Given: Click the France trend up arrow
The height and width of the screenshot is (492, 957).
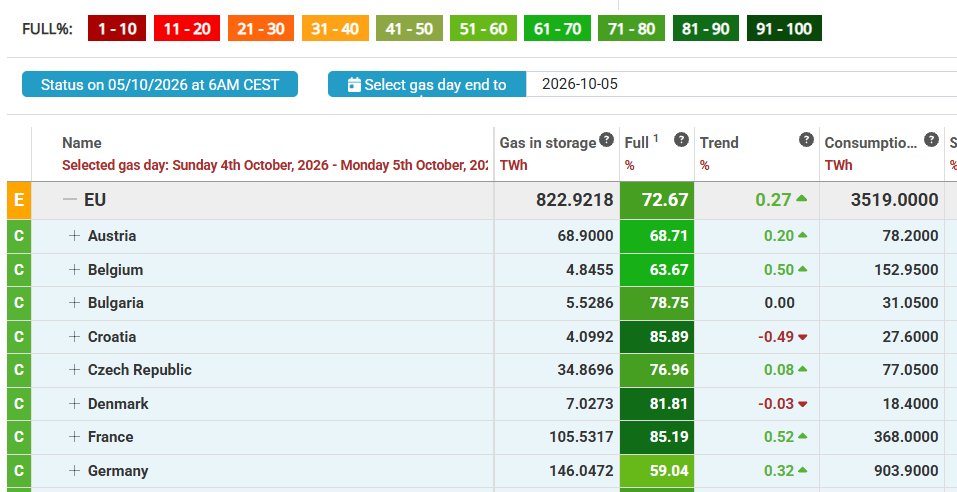Looking at the screenshot, I should point(803,436).
